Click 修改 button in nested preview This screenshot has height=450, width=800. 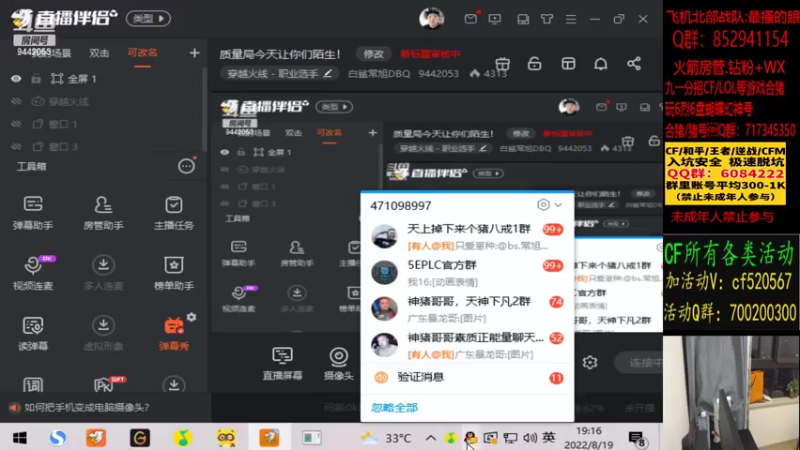pos(520,133)
